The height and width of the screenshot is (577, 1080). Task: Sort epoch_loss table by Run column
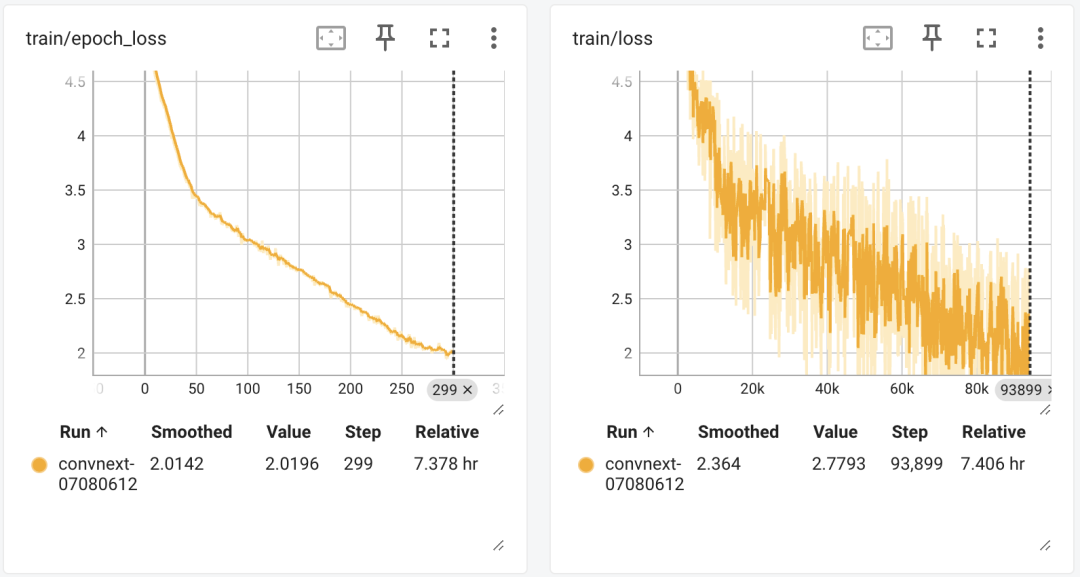[83, 432]
